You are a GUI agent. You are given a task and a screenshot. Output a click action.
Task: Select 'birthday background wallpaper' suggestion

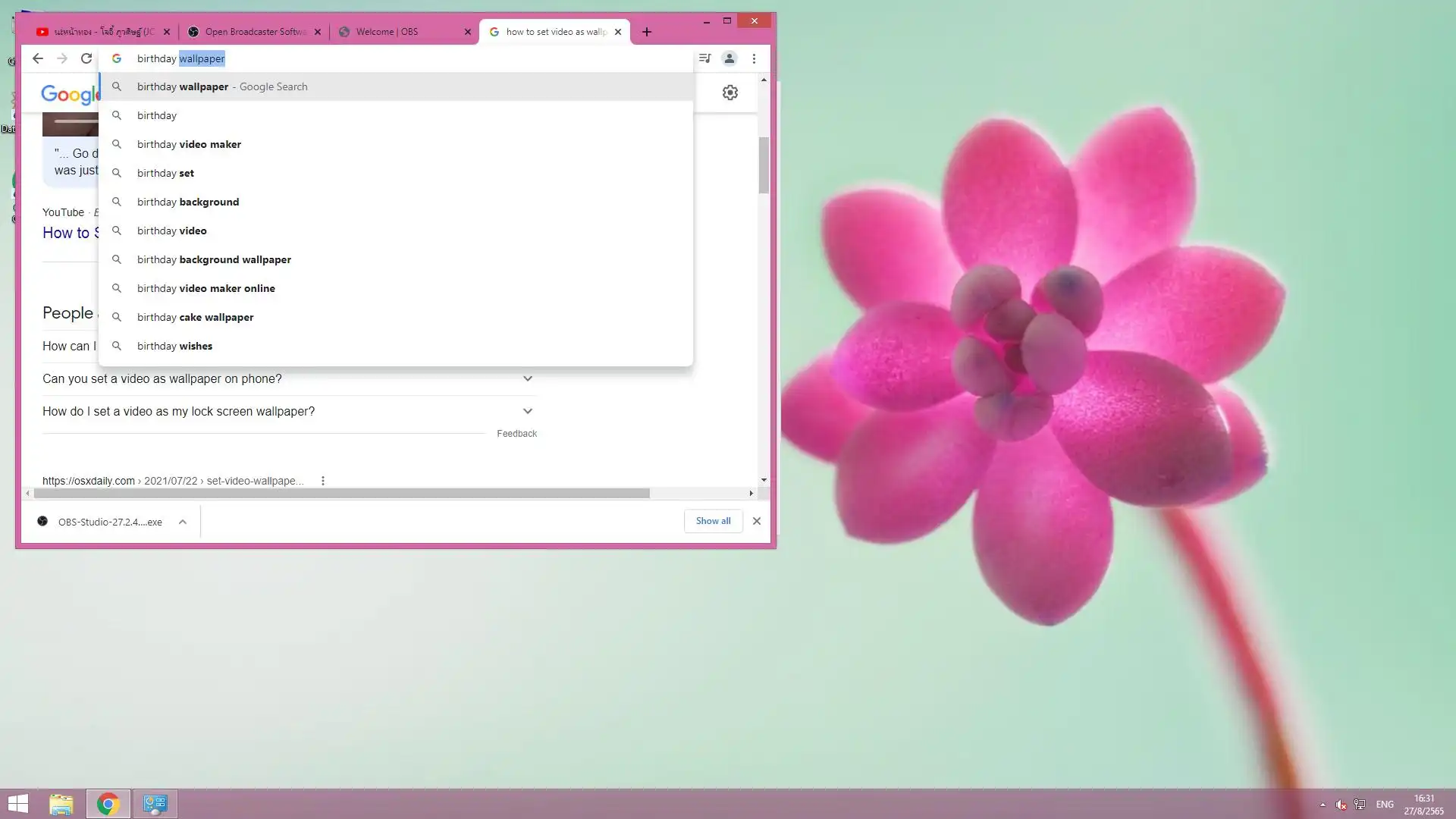(214, 259)
